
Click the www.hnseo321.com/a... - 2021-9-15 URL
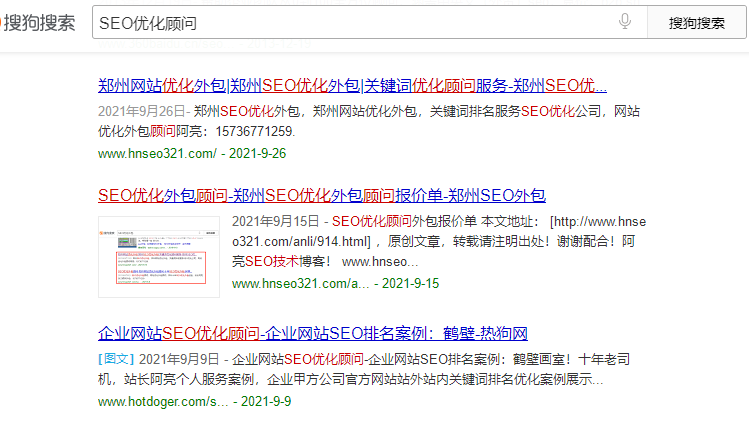[335, 284]
